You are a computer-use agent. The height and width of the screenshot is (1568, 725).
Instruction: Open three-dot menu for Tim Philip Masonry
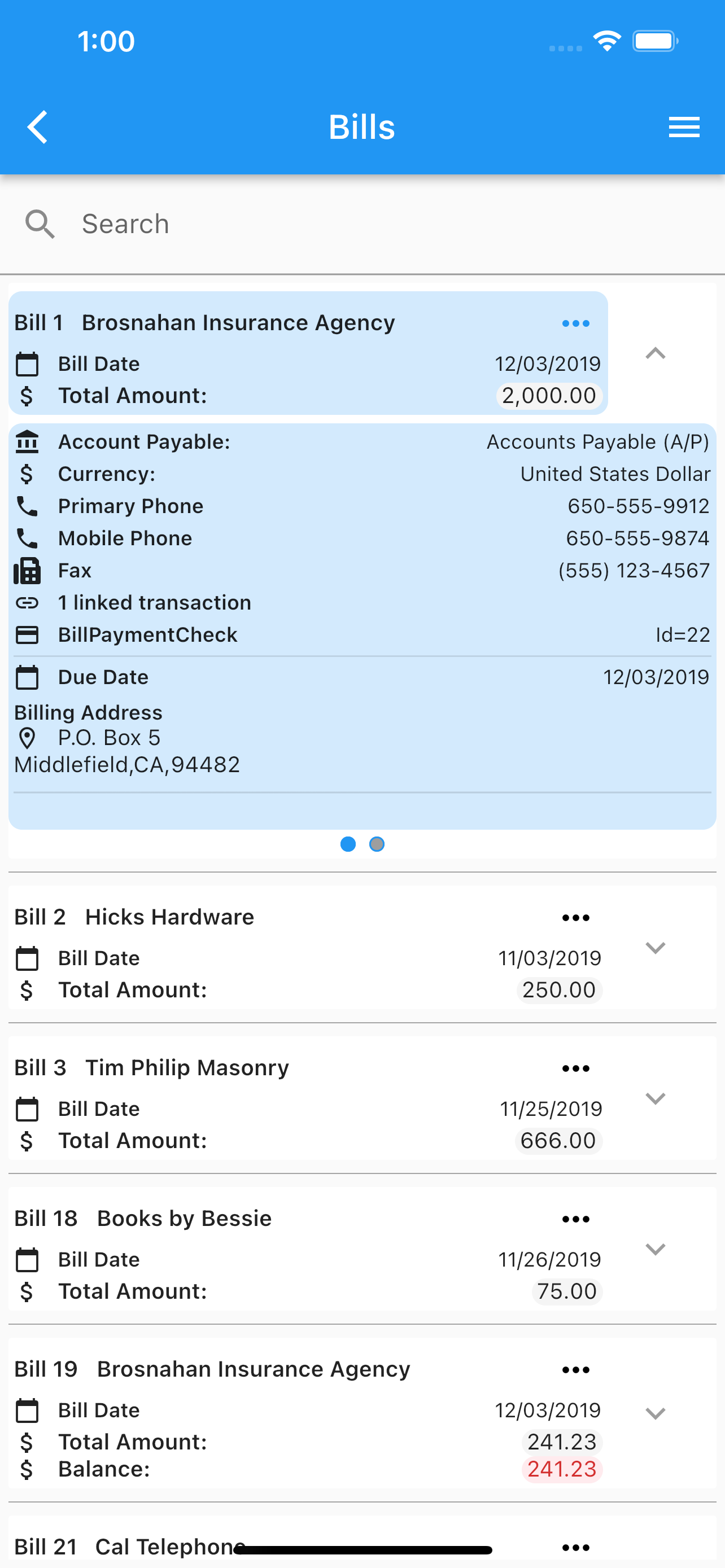[x=576, y=1068]
